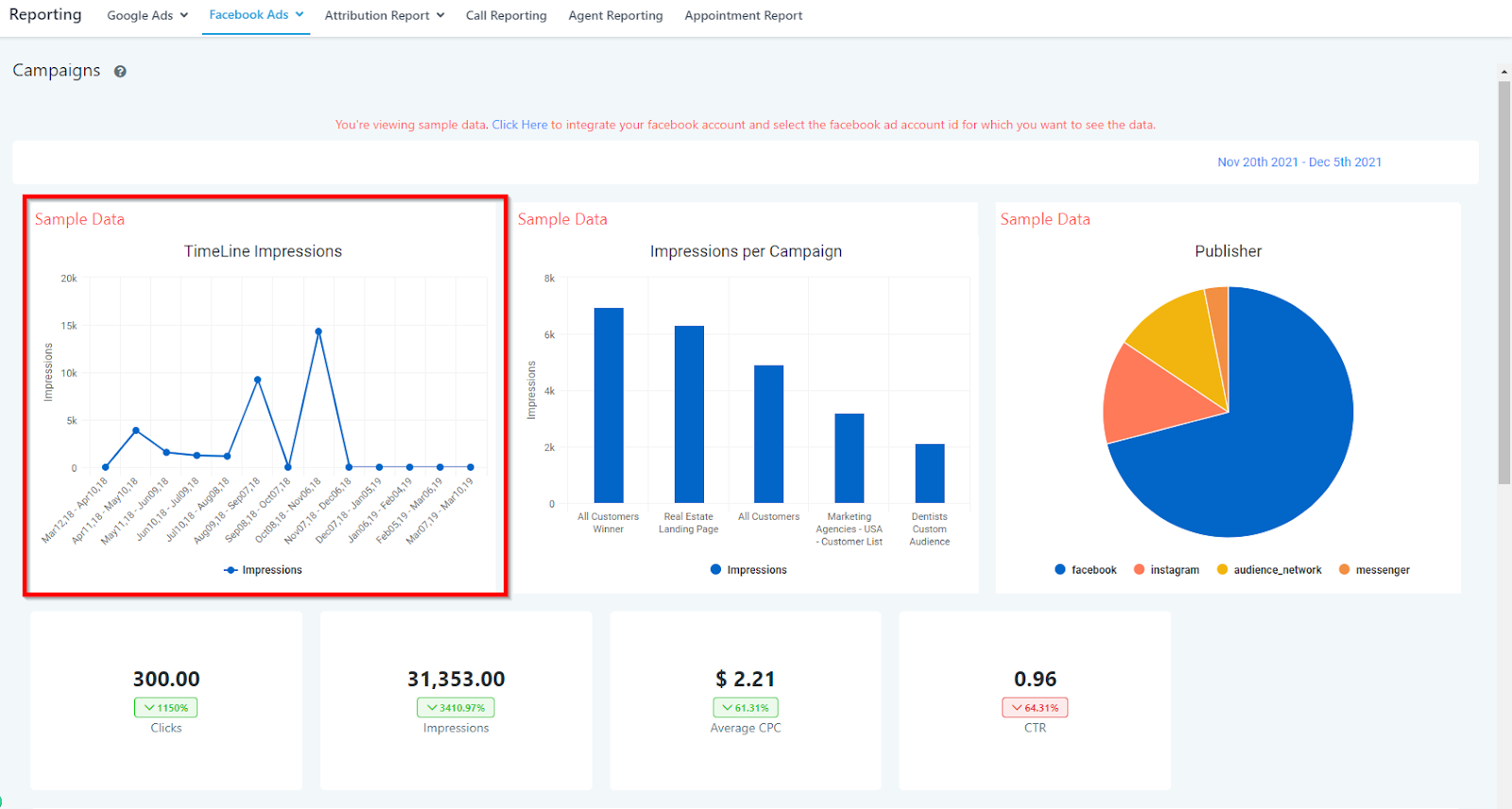Expand the Attribution Report dropdown
The height and width of the screenshot is (809, 1512).
[385, 15]
